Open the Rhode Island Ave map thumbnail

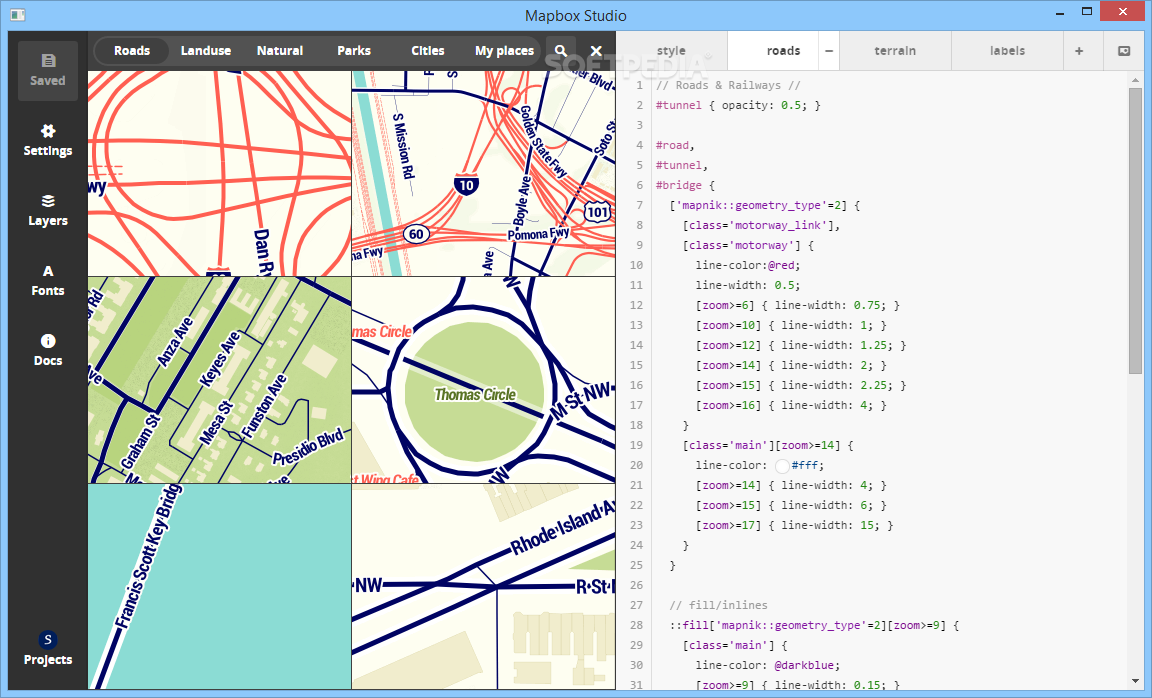click(x=483, y=586)
